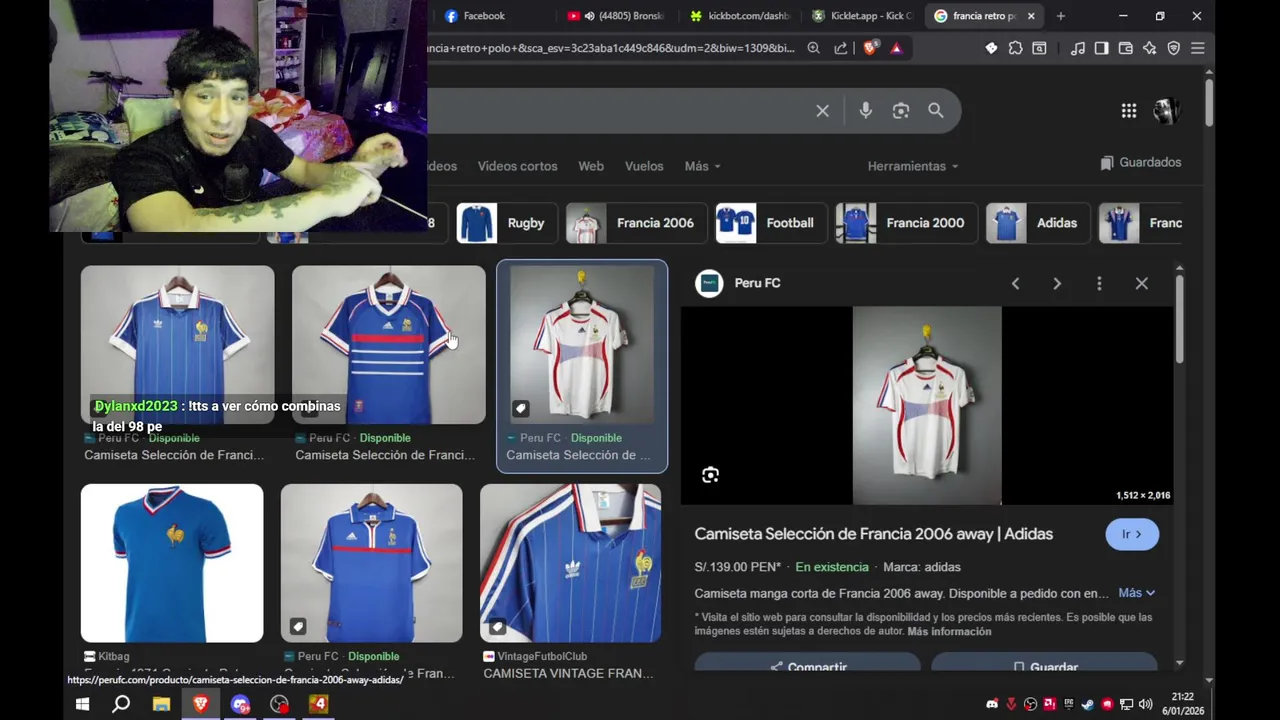
Task: Close the francia retro Google tab
Action: (x=1031, y=16)
